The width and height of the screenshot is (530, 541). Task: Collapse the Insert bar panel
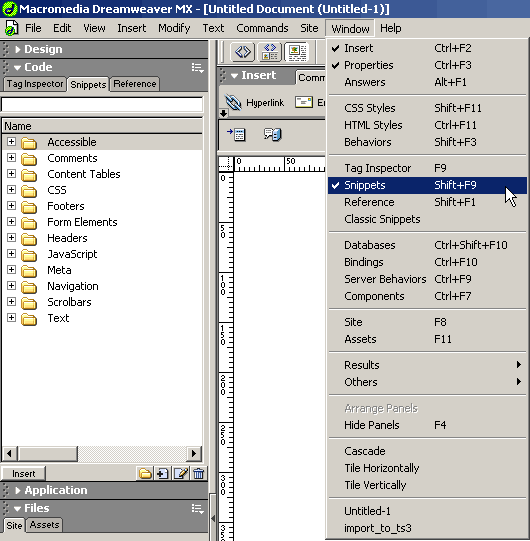pos(234,76)
